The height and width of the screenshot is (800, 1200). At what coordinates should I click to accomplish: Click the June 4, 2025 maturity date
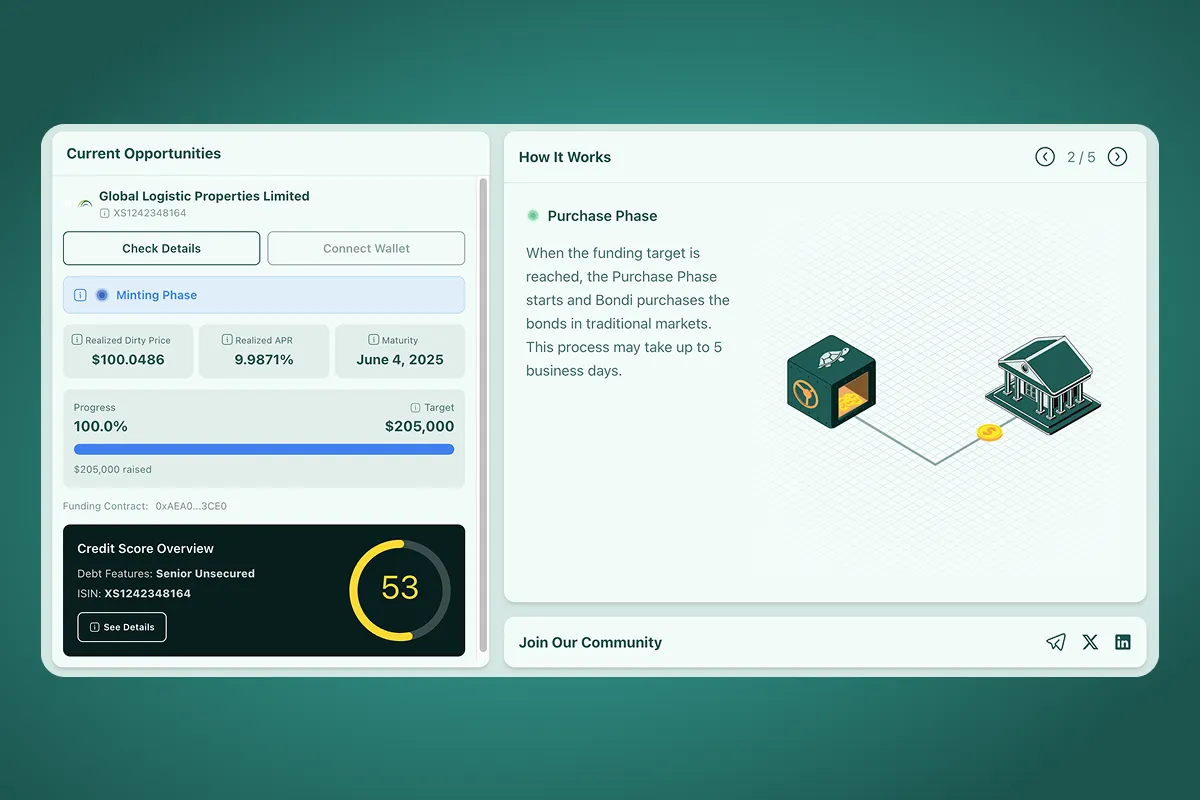tap(400, 360)
